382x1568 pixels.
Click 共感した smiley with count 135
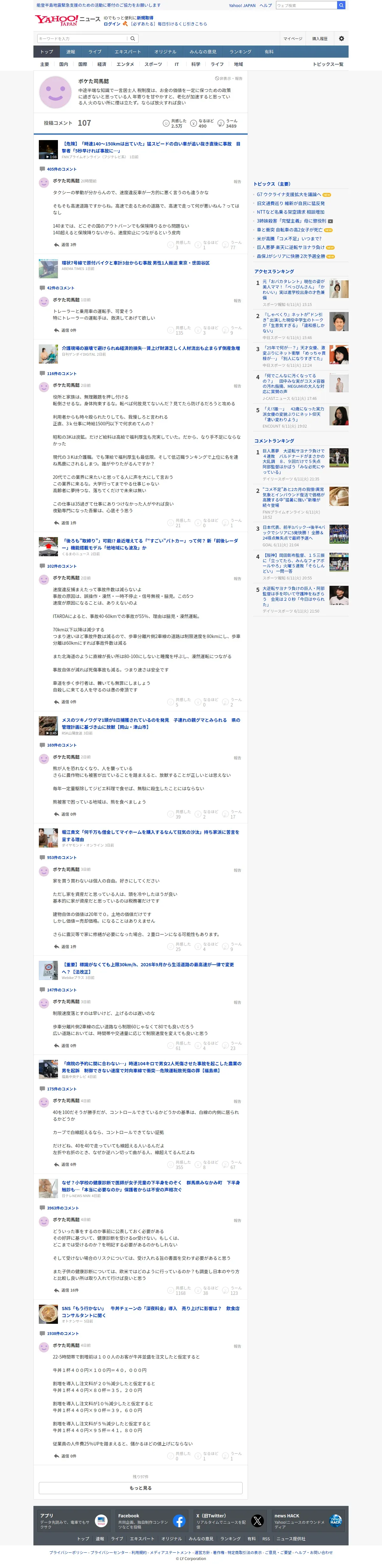coord(171,330)
